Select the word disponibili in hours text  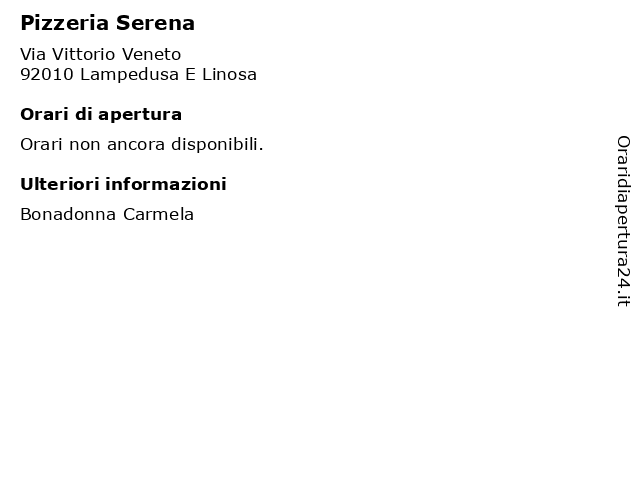217,144
